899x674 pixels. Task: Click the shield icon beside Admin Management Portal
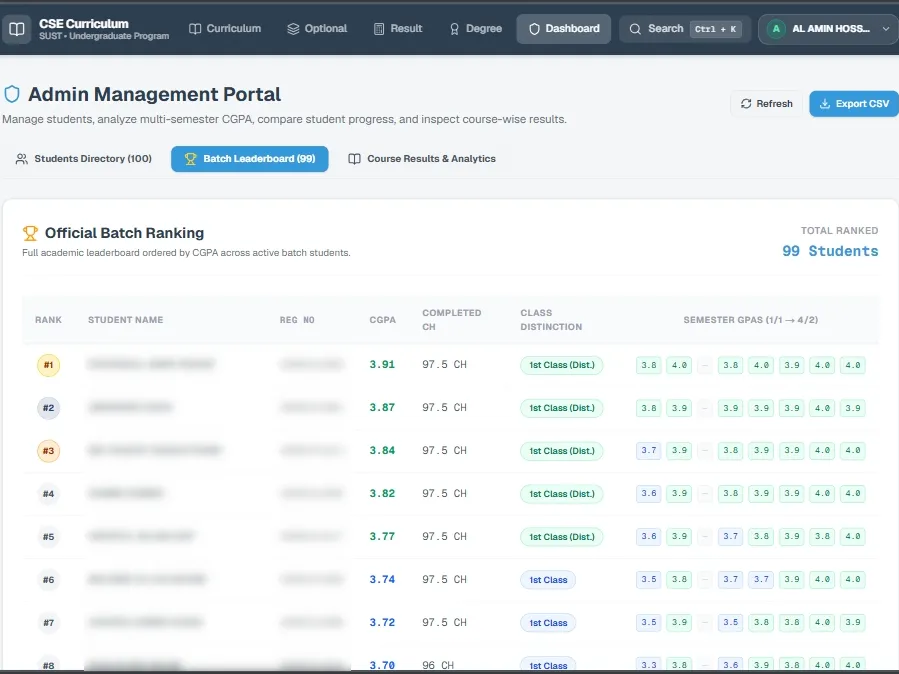[12, 94]
